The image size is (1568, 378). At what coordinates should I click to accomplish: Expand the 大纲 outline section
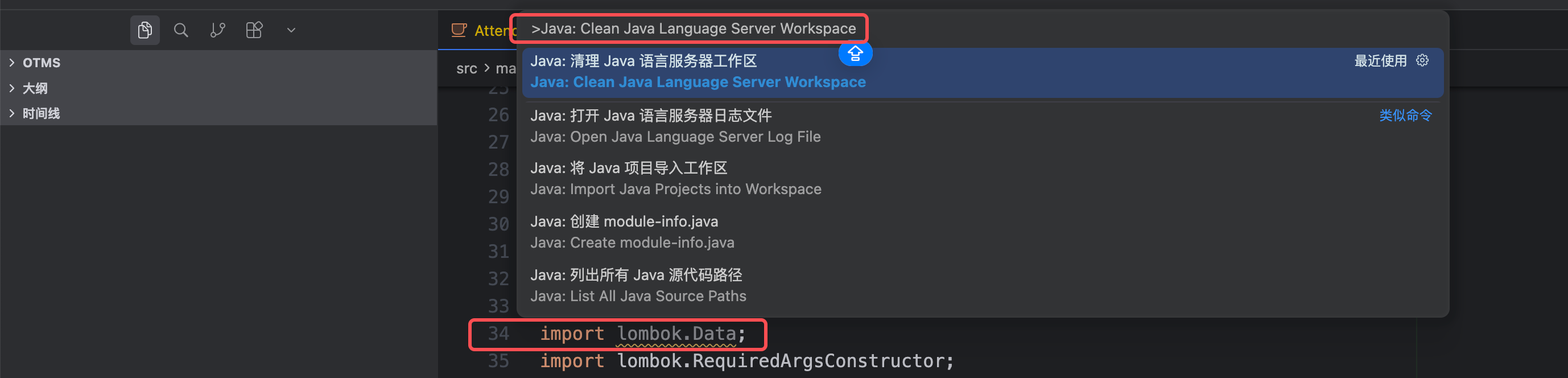coord(218,88)
